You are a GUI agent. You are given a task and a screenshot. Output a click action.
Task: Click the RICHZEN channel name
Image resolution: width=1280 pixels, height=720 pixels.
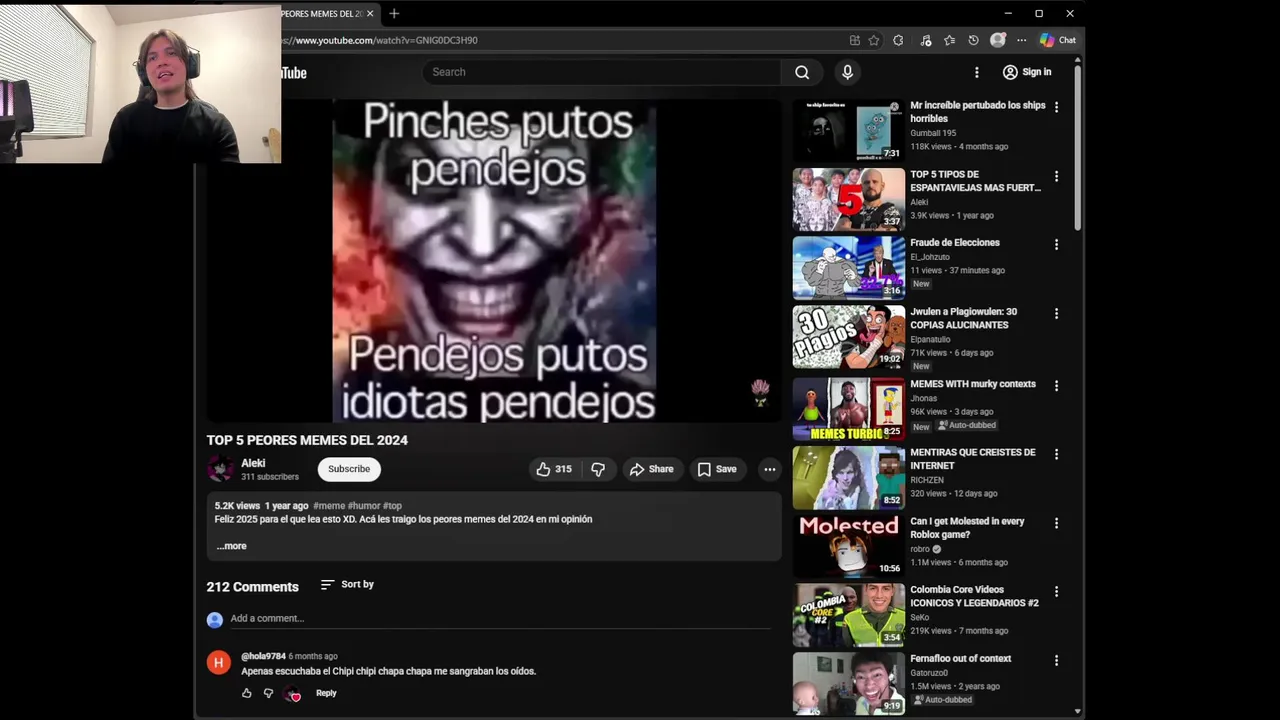coord(927,480)
